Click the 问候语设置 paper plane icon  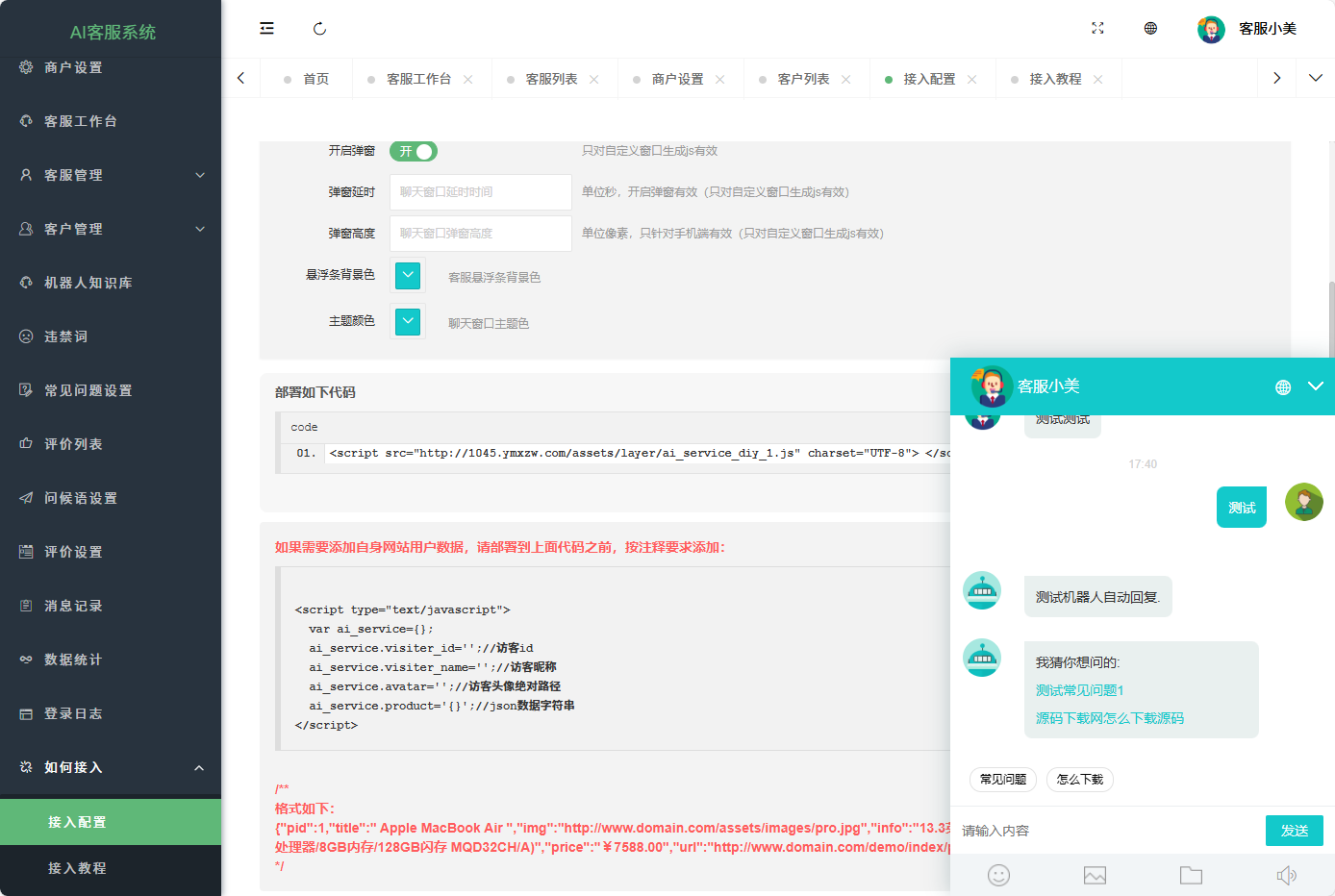[26, 498]
